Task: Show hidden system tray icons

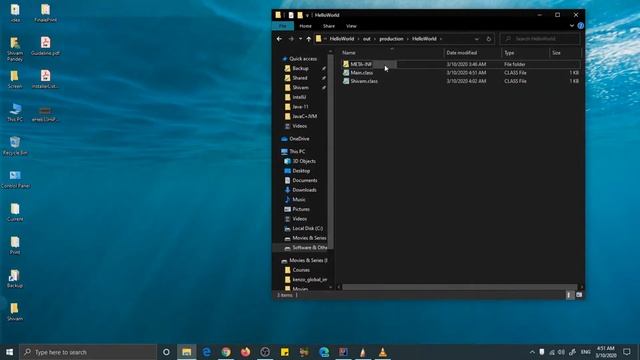Action: point(532,352)
